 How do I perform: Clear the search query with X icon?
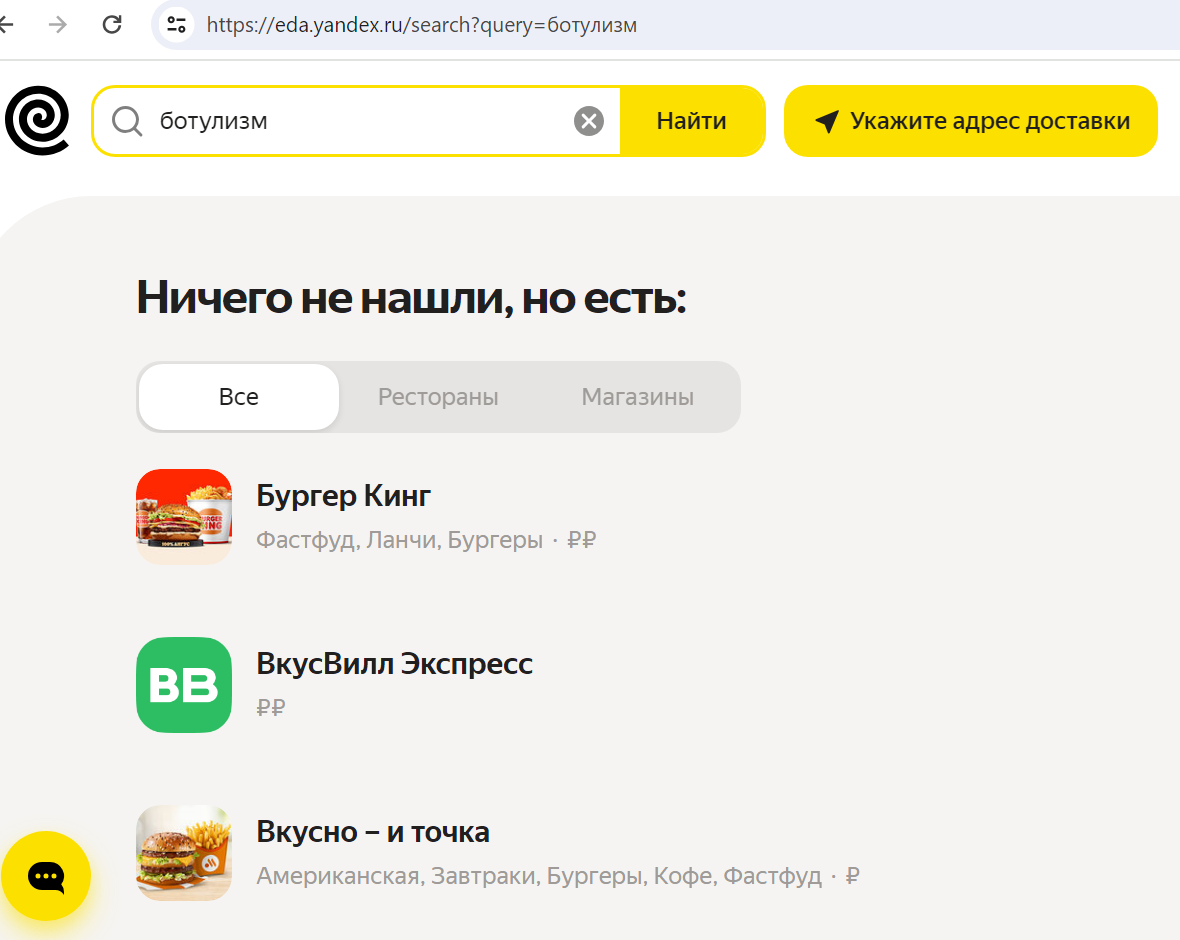588,121
